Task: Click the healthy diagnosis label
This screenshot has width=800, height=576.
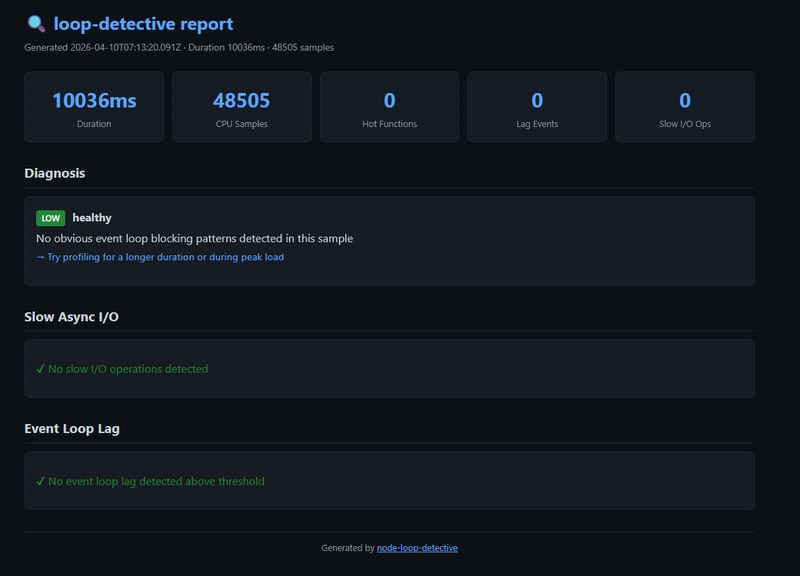Action: point(92,218)
